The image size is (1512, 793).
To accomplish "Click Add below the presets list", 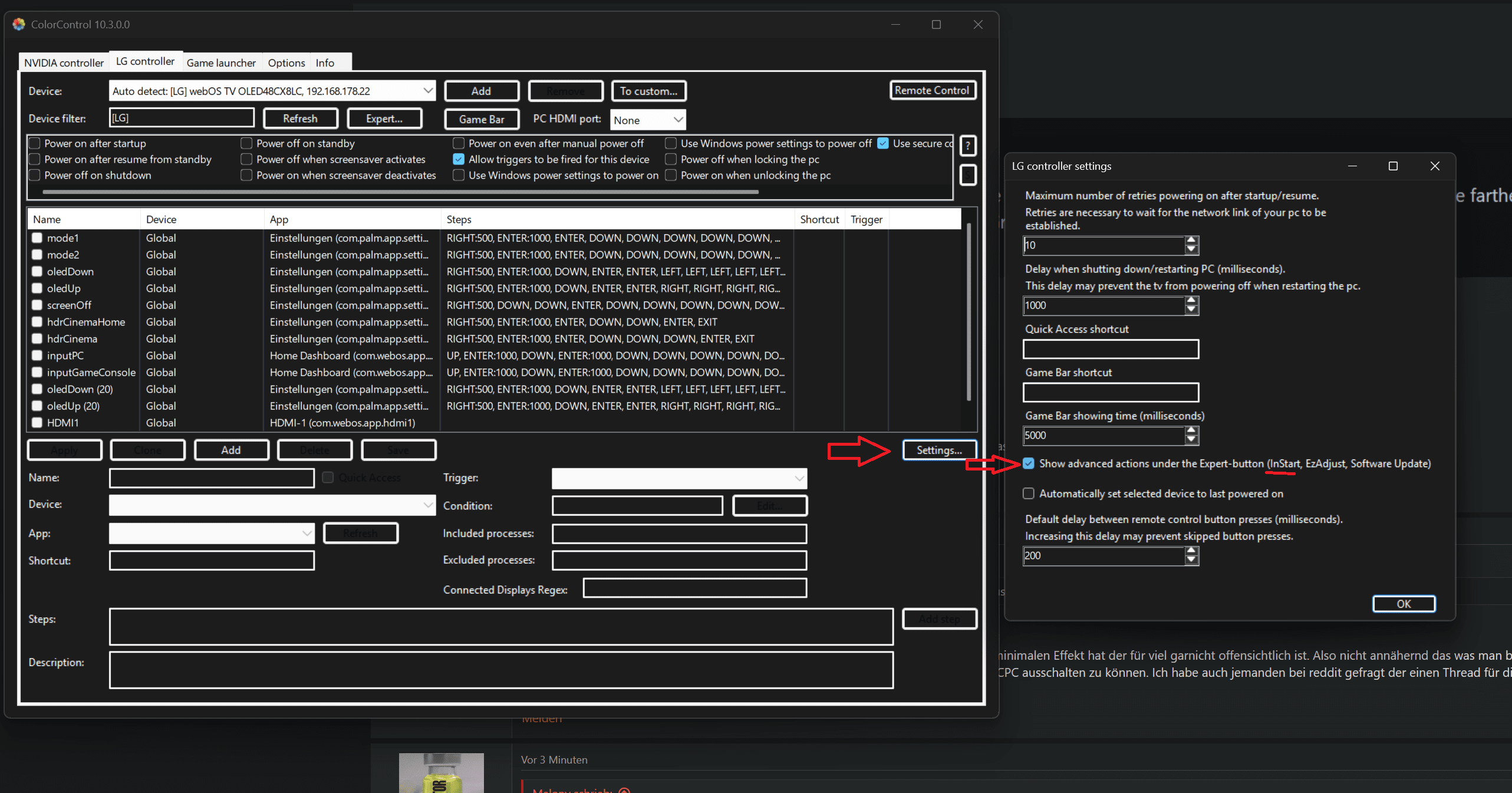I will tap(231, 450).
